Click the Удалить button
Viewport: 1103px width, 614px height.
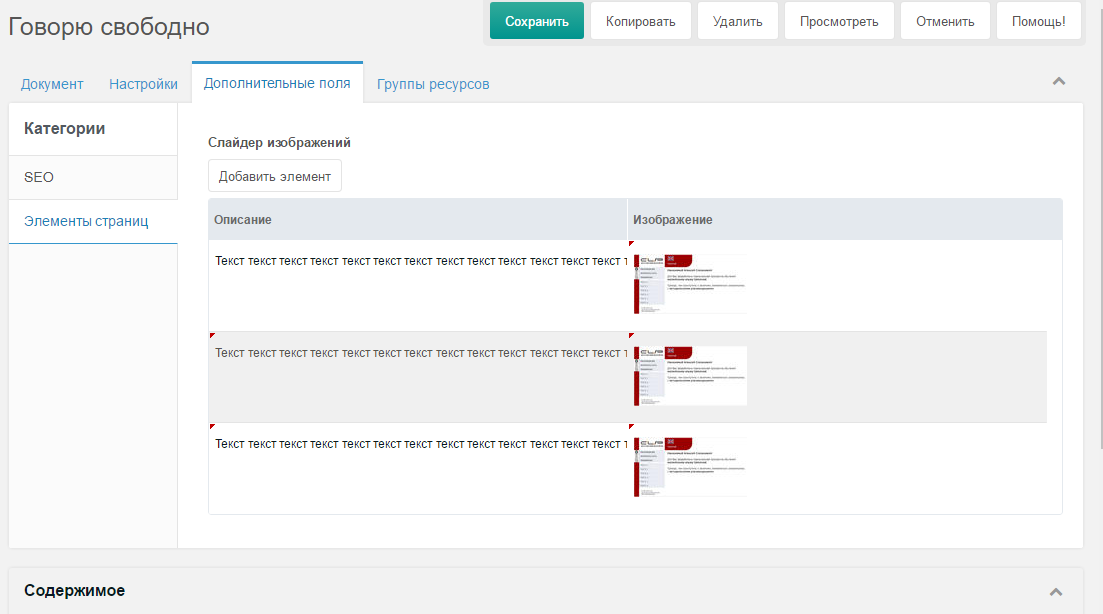737,21
